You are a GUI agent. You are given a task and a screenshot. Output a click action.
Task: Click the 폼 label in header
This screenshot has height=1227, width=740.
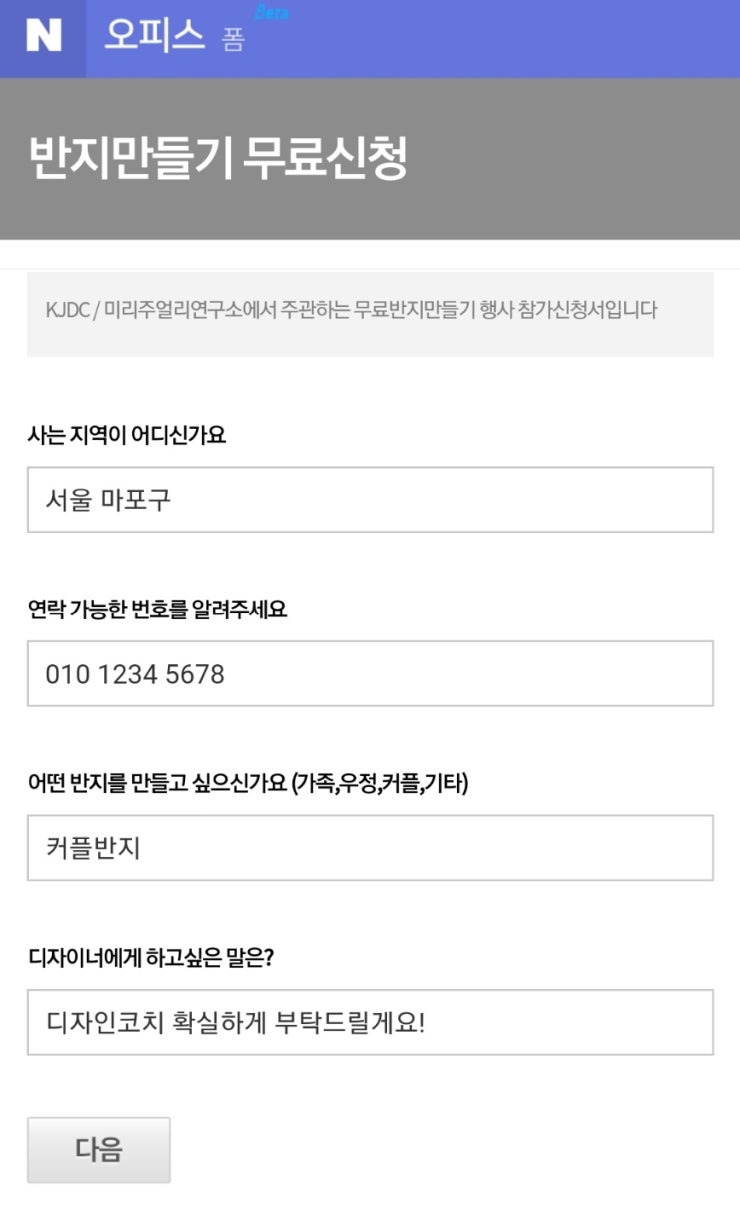pyautogui.click(x=233, y=41)
